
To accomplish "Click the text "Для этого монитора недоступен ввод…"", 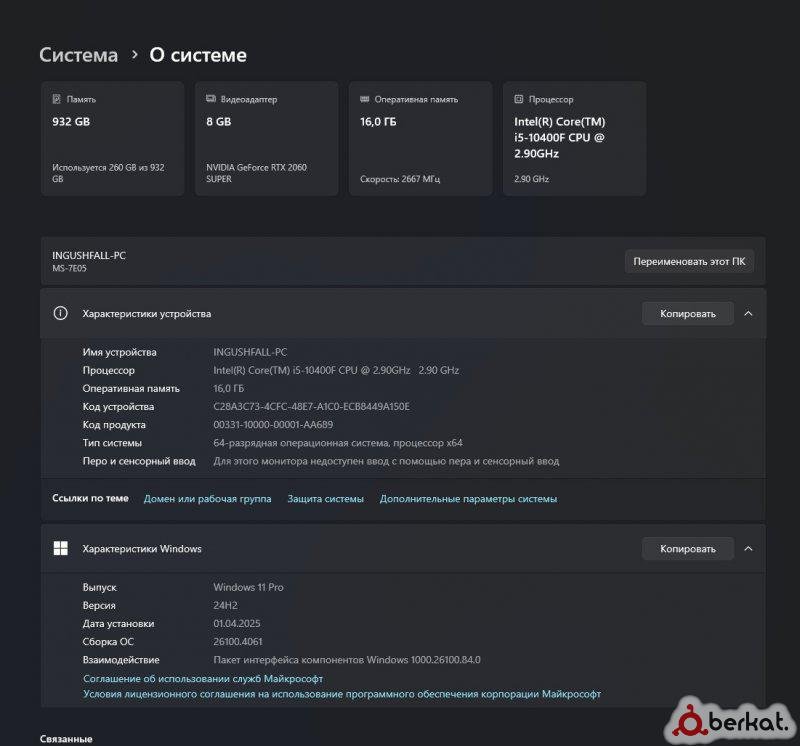I will tap(386, 461).
